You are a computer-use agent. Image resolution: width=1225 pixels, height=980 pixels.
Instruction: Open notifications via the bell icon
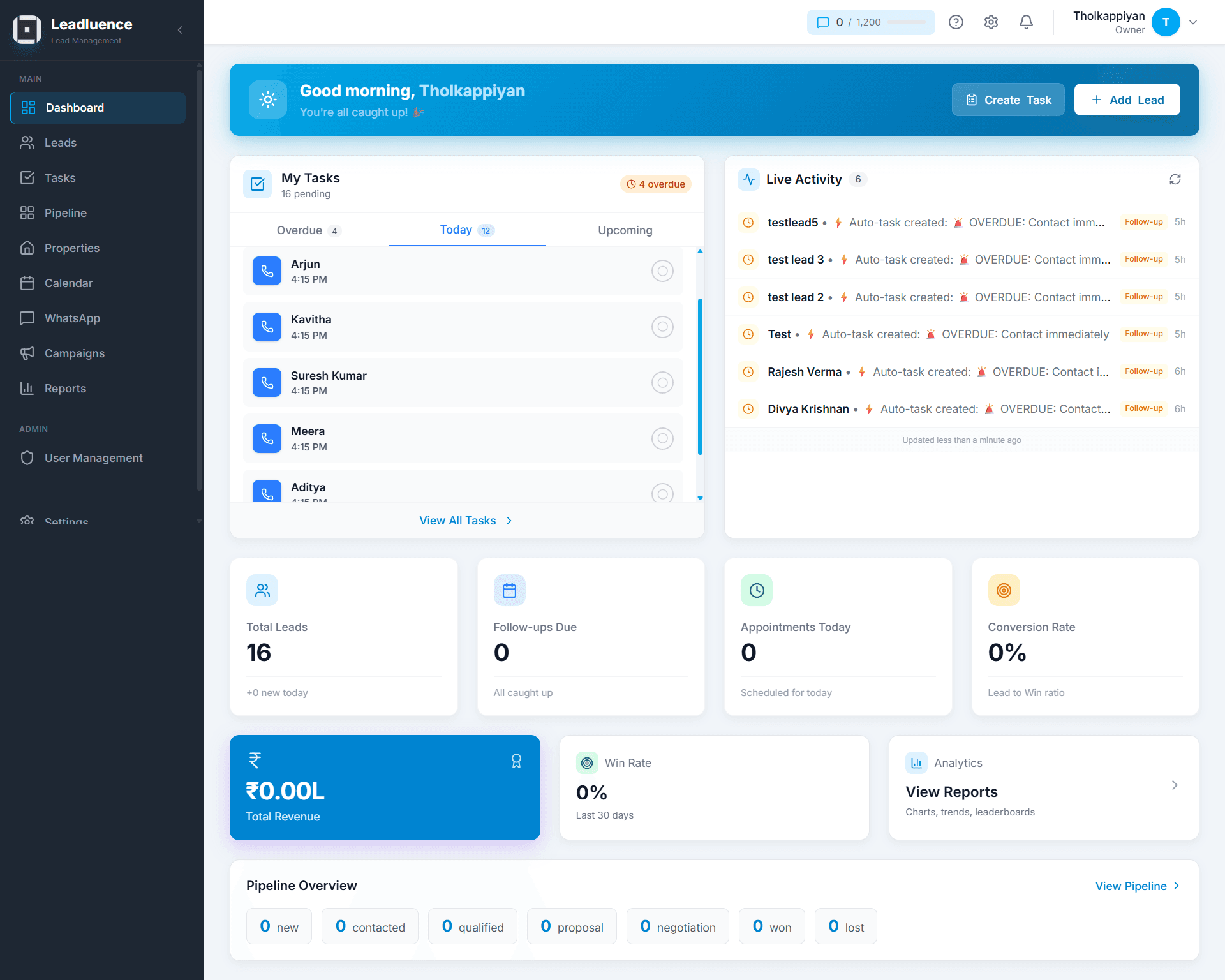(x=1025, y=22)
